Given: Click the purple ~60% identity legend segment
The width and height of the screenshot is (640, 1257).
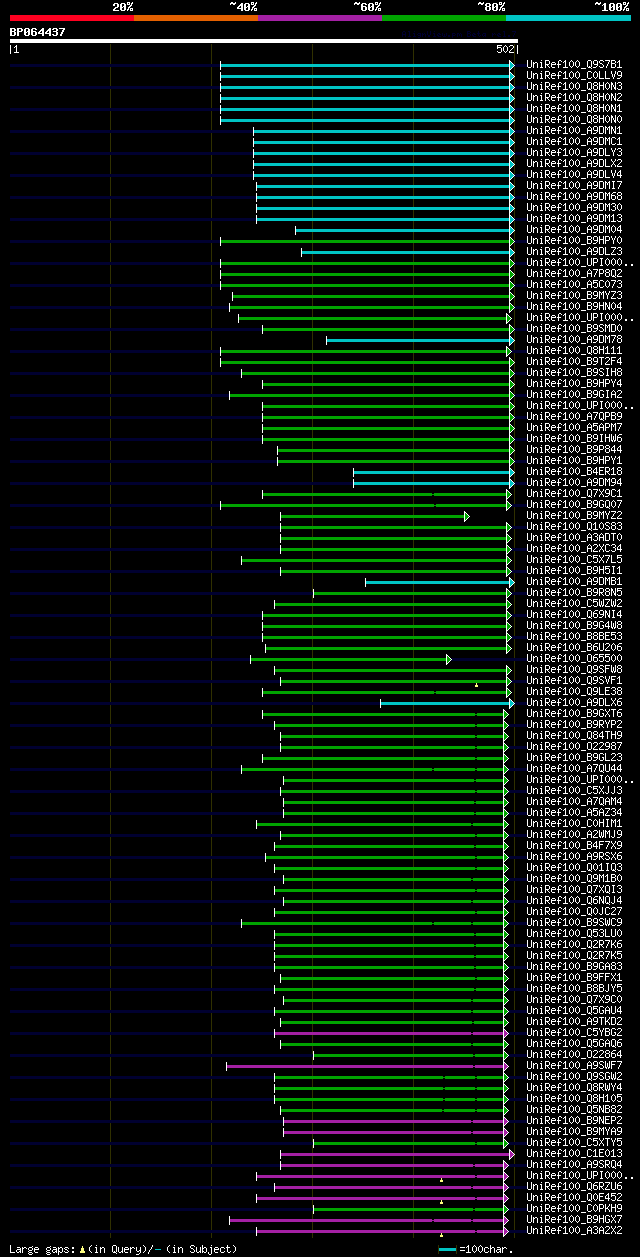Looking at the screenshot, I should tap(320, 18).
